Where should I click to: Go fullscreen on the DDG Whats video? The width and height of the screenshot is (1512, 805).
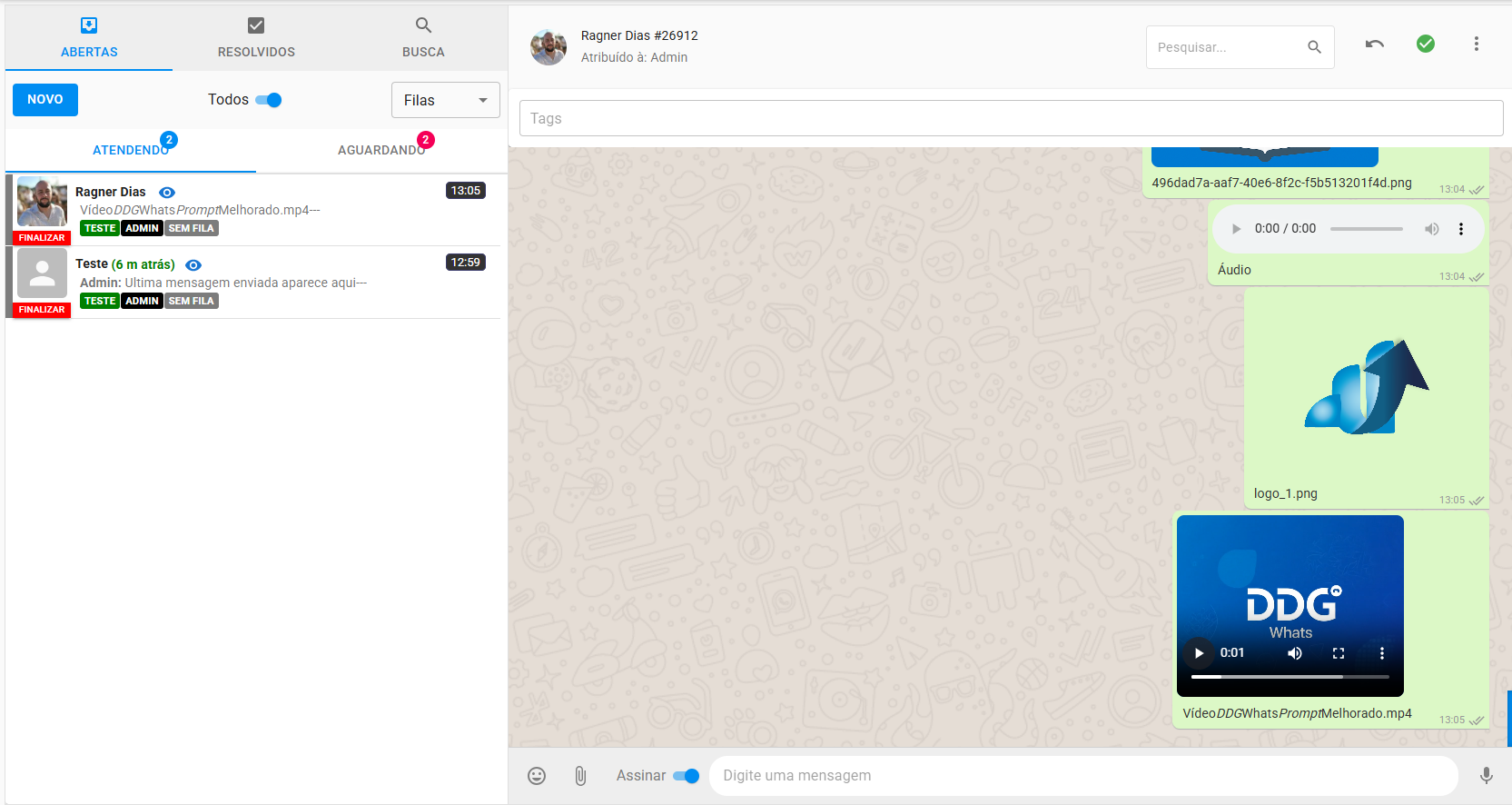(1338, 653)
